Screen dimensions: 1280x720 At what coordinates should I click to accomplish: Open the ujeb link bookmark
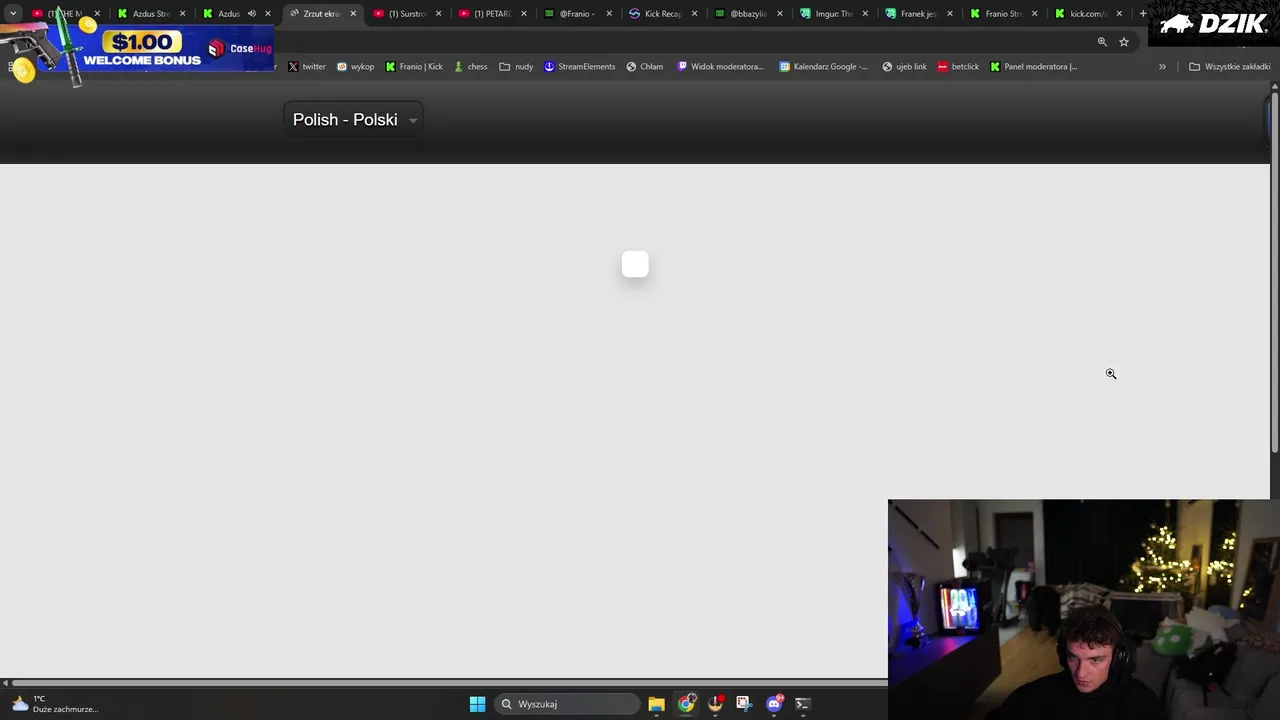pos(904,67)
